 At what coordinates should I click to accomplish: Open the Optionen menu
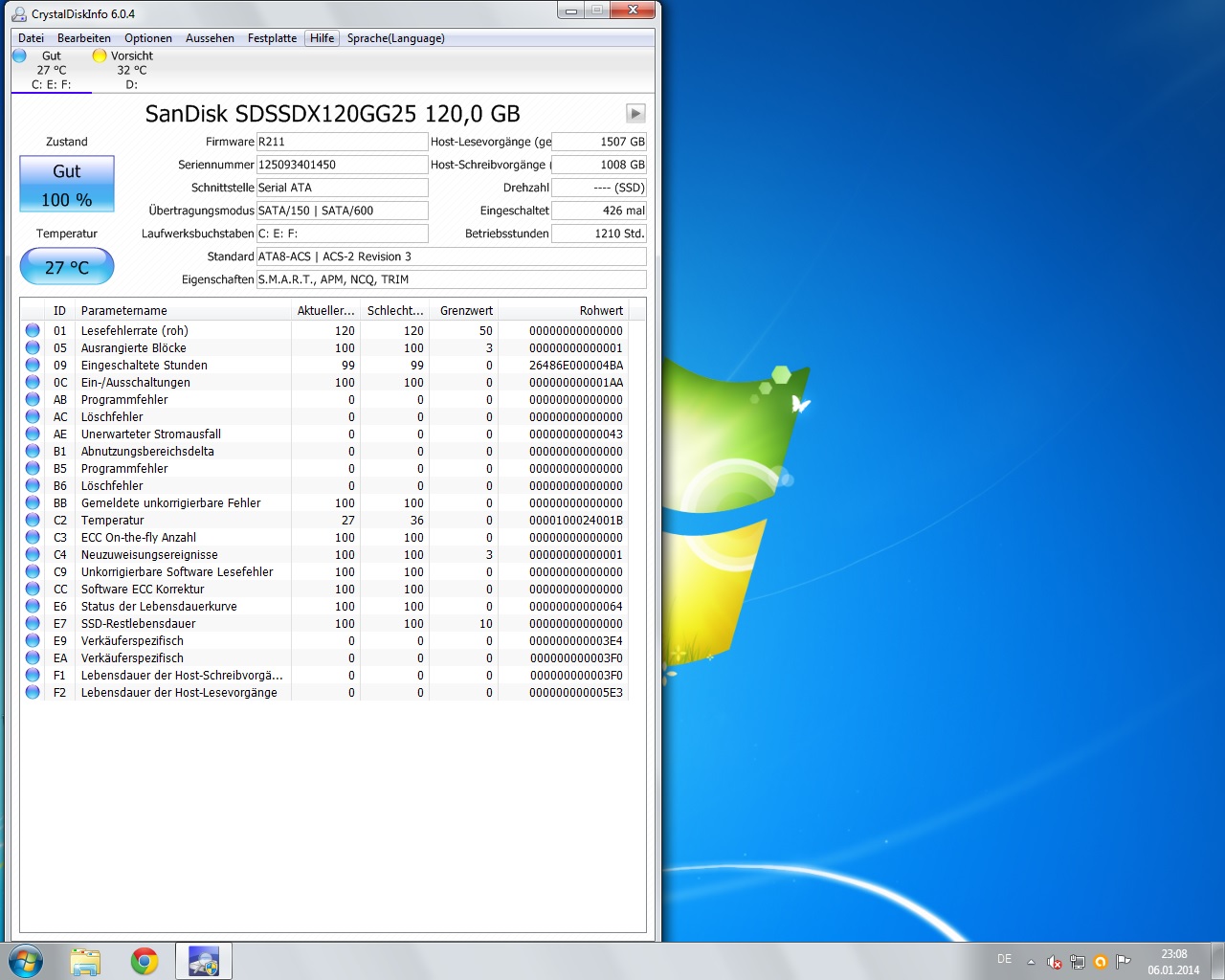point(148,38)
